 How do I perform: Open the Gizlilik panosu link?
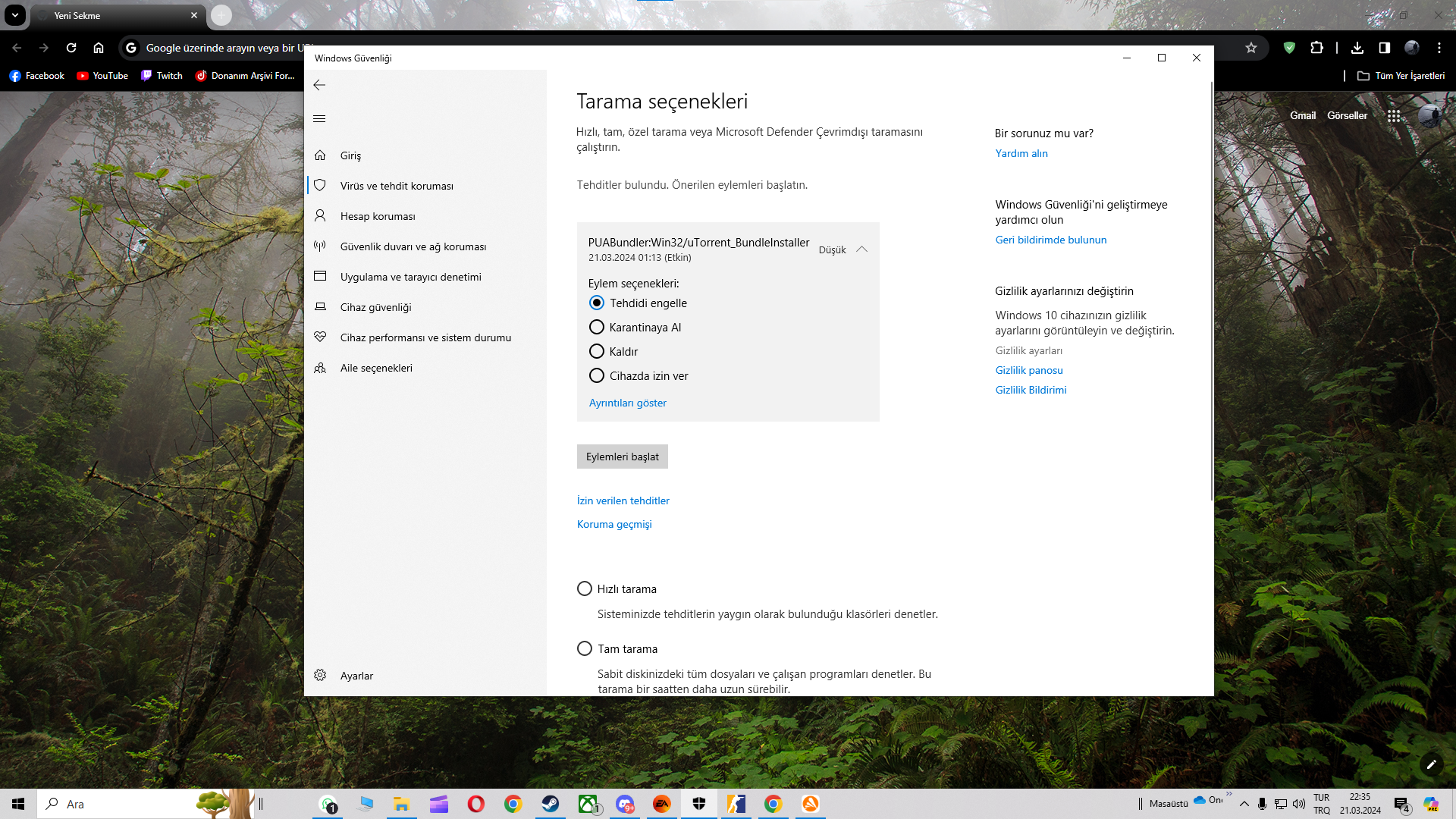click(1029, 370)
